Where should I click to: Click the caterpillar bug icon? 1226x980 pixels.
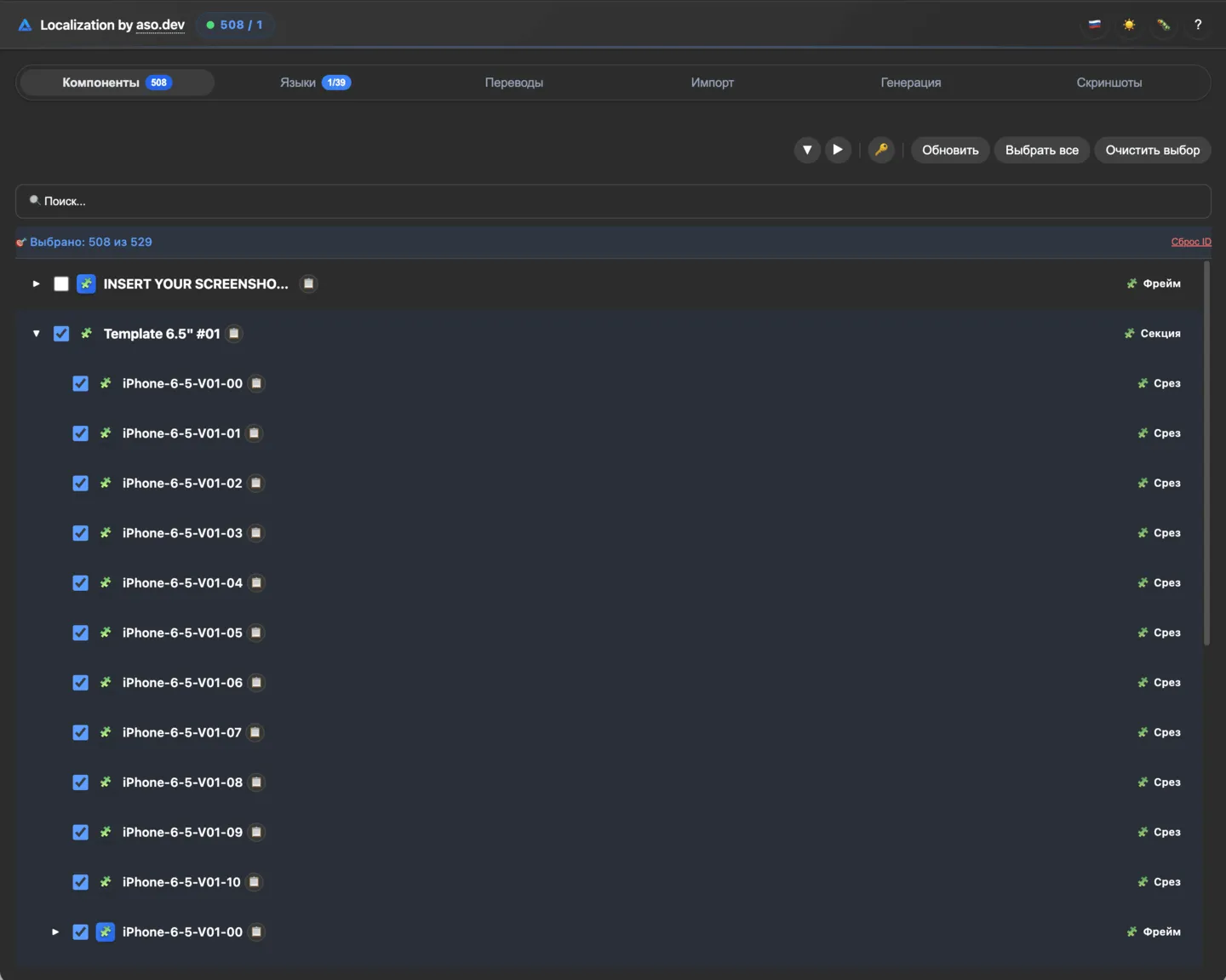tap(1163, 25)
